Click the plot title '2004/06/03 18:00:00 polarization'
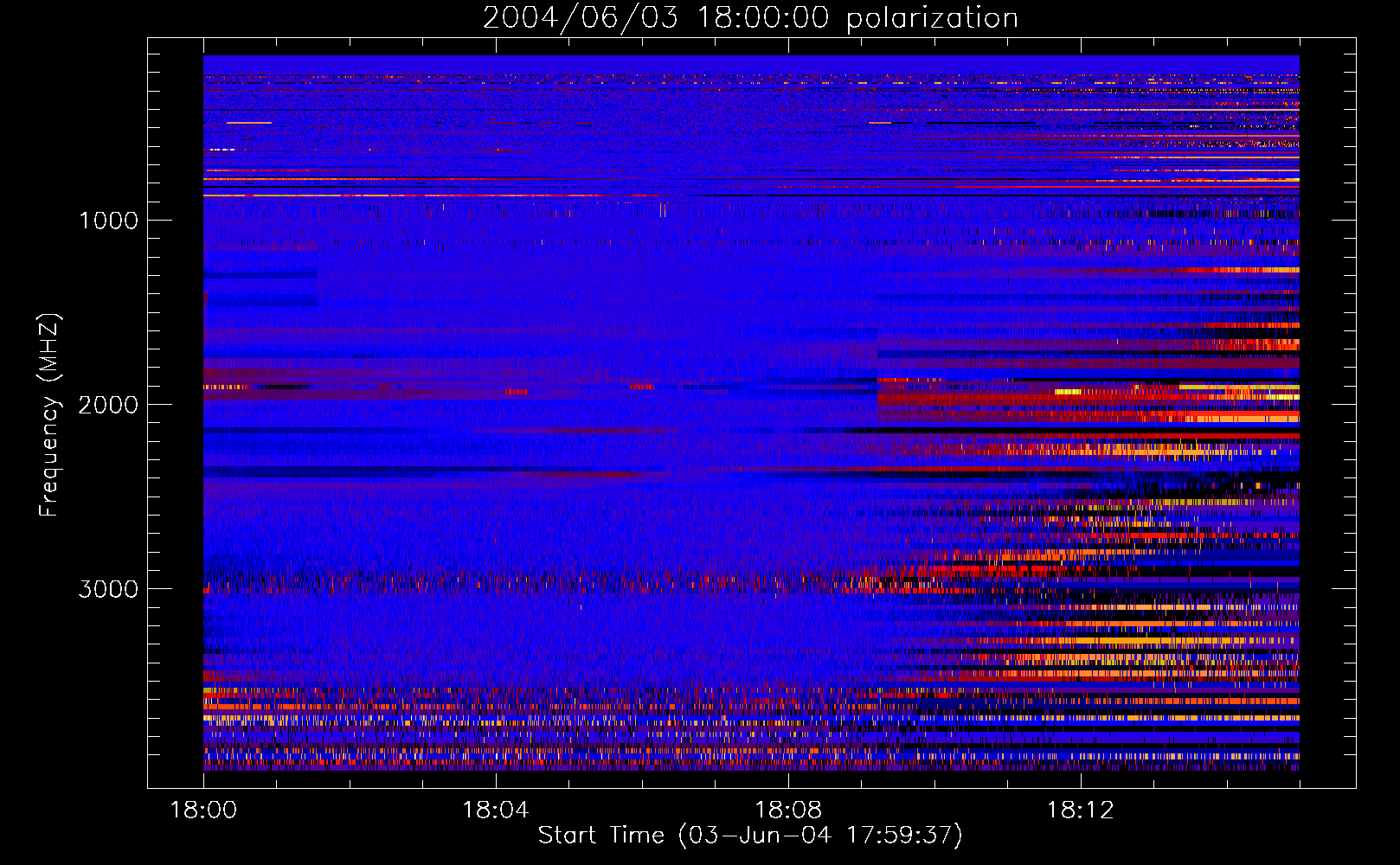1400x865 pixels. click(750, 18)
